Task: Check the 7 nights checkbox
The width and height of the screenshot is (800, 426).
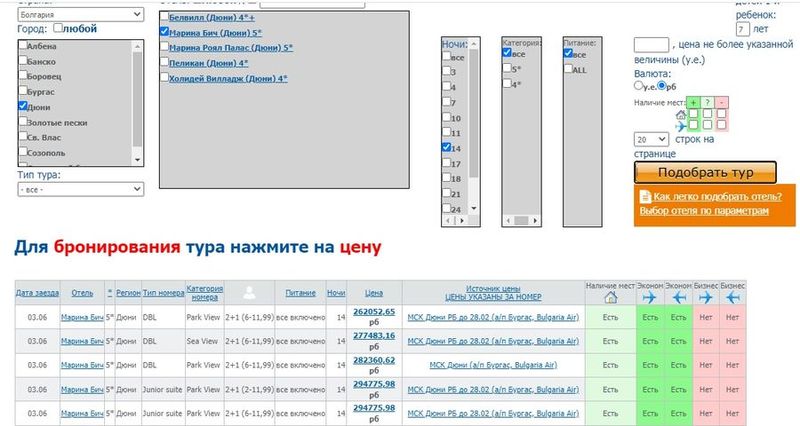Action: (x=446, y=102)
